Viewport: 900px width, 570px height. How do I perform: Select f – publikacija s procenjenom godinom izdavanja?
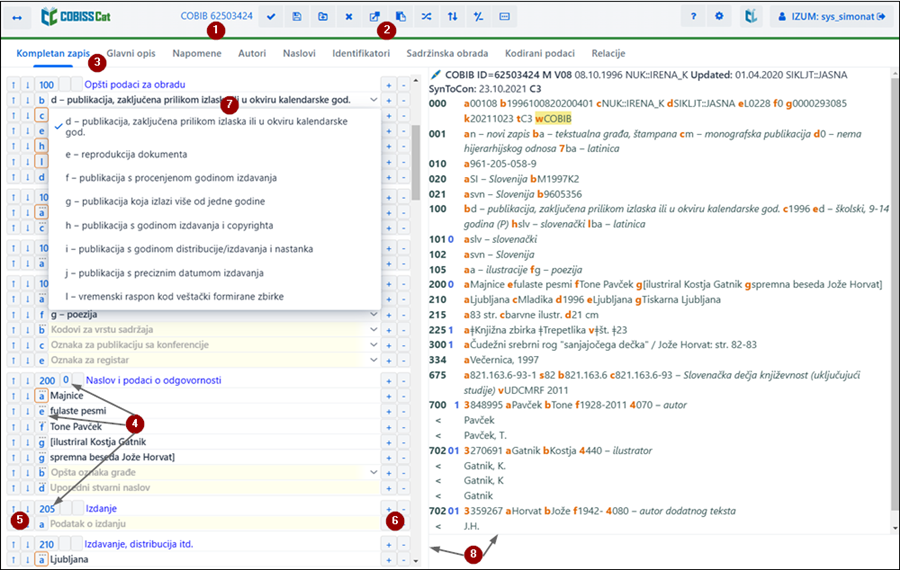point(215,178)
